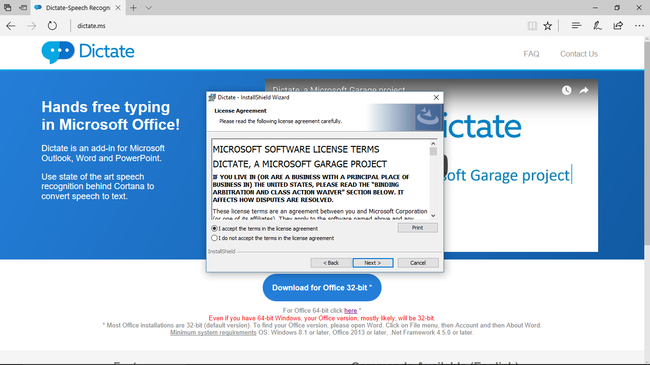Cancel the Dictate installation
Viewport: 650px width, 365px height.
tap(418, 263)
